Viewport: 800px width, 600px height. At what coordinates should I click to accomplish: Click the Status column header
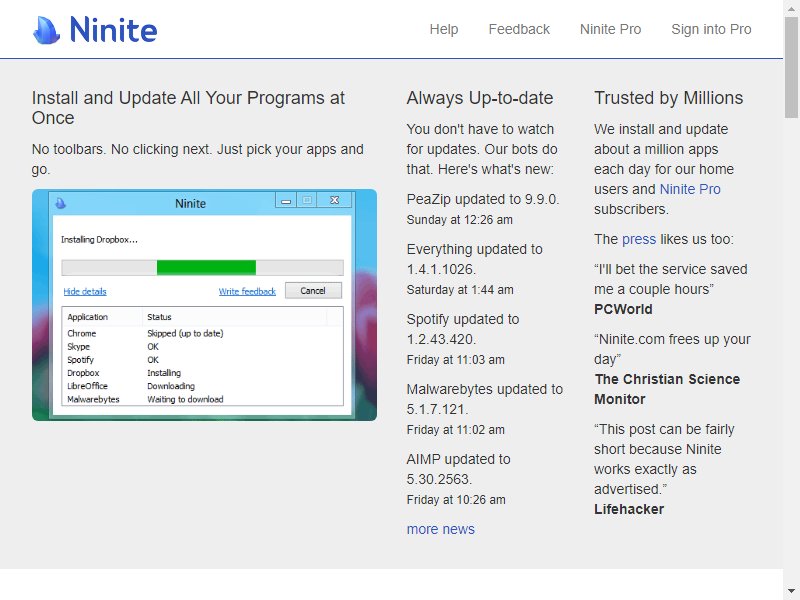159,317
